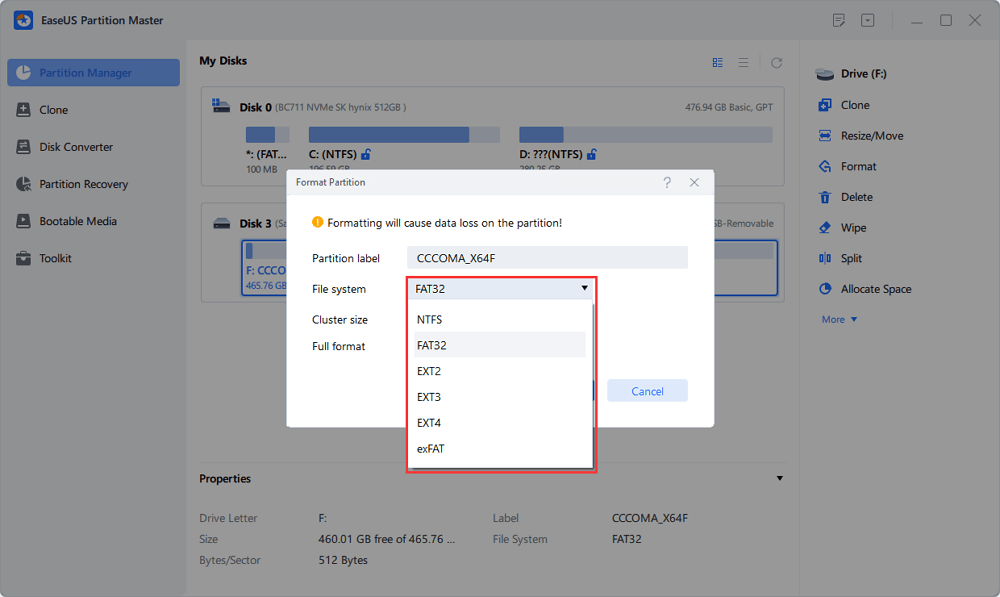Open Format Partition help question mark
Screen dimensions: 1000x597
point(667,182)
